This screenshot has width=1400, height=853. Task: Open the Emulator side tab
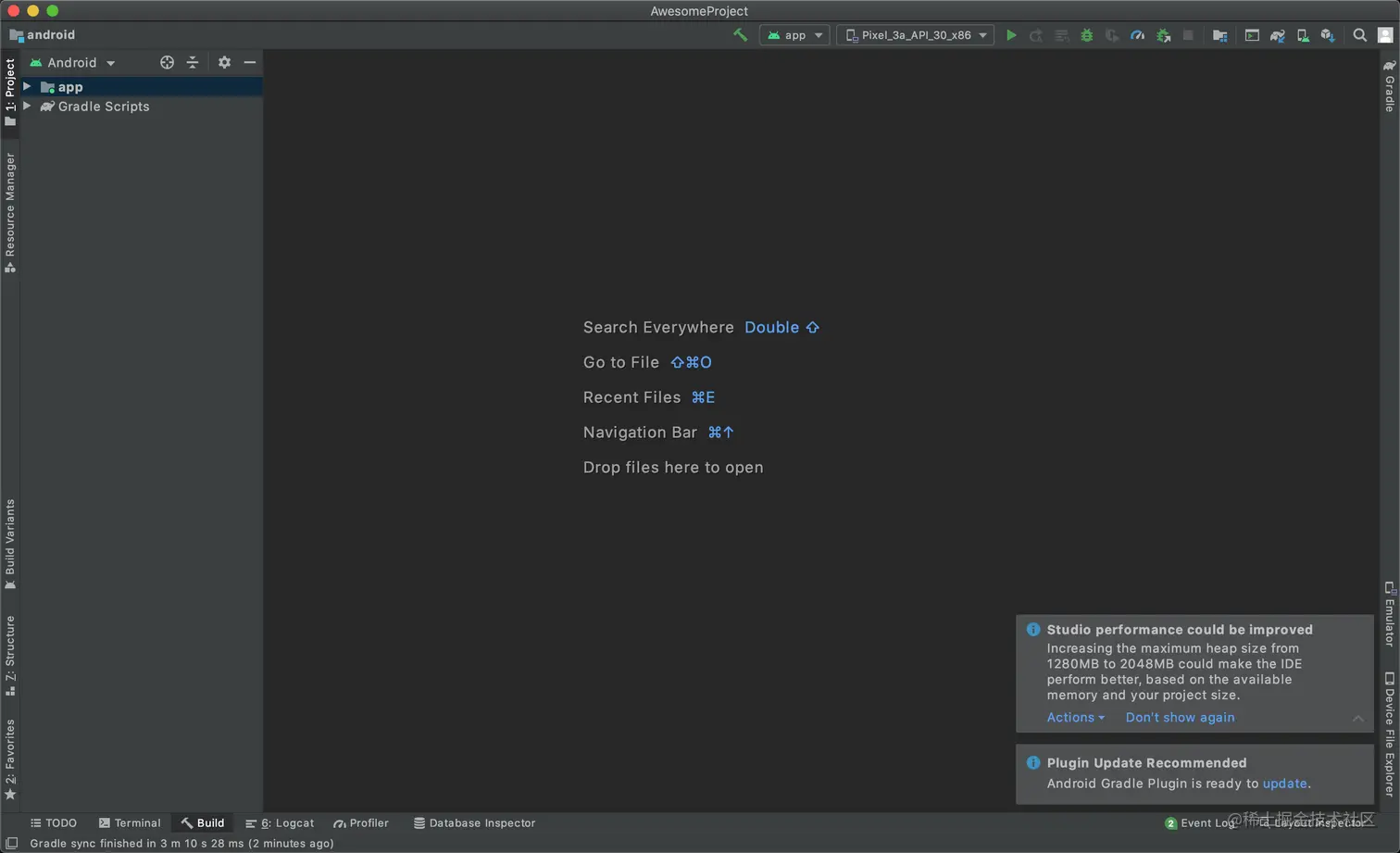pos(1389,614)
